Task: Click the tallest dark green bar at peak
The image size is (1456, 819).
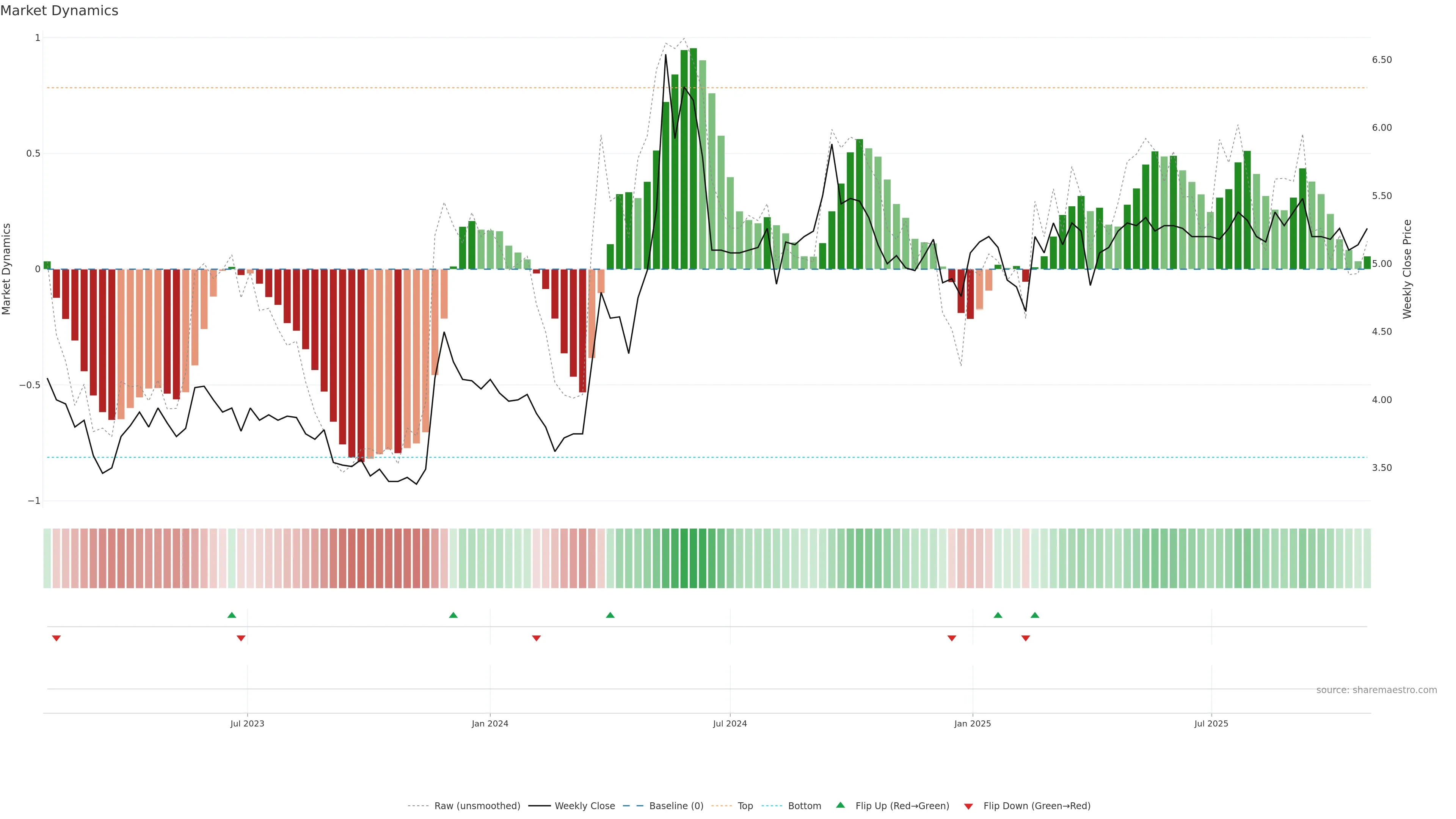Action: click(x=693, y=158)
